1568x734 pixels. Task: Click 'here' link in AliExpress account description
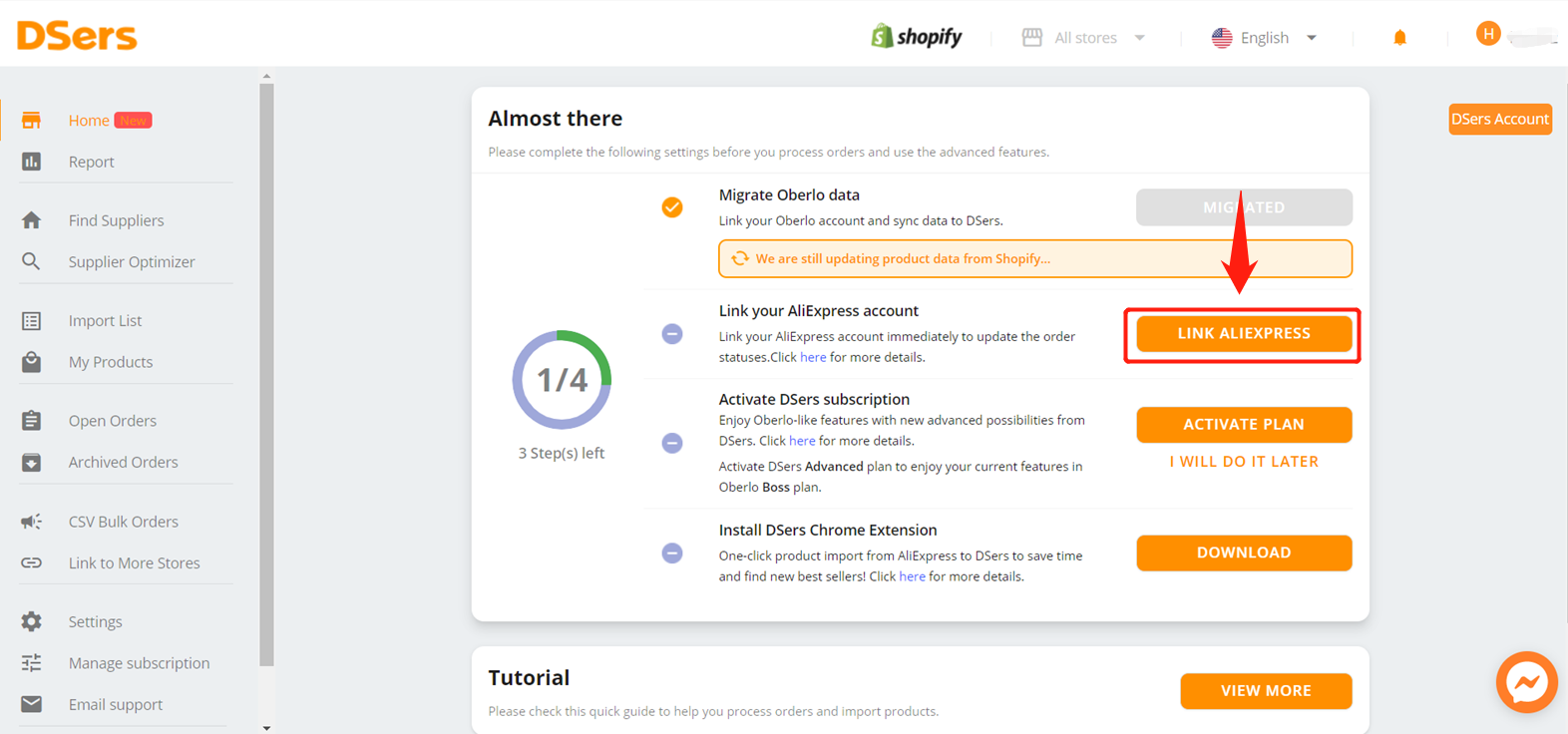coord(813,358)
